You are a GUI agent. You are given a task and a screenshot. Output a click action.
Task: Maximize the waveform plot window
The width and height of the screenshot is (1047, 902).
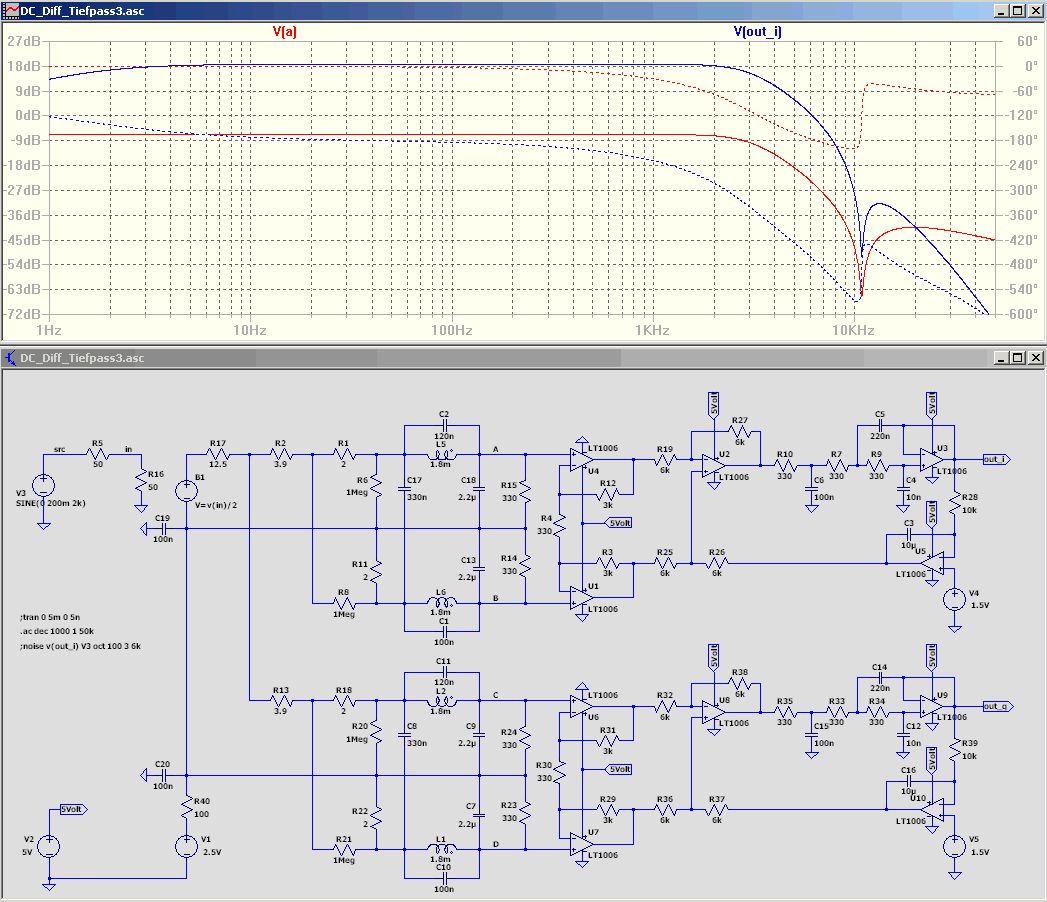point(1018,10)
